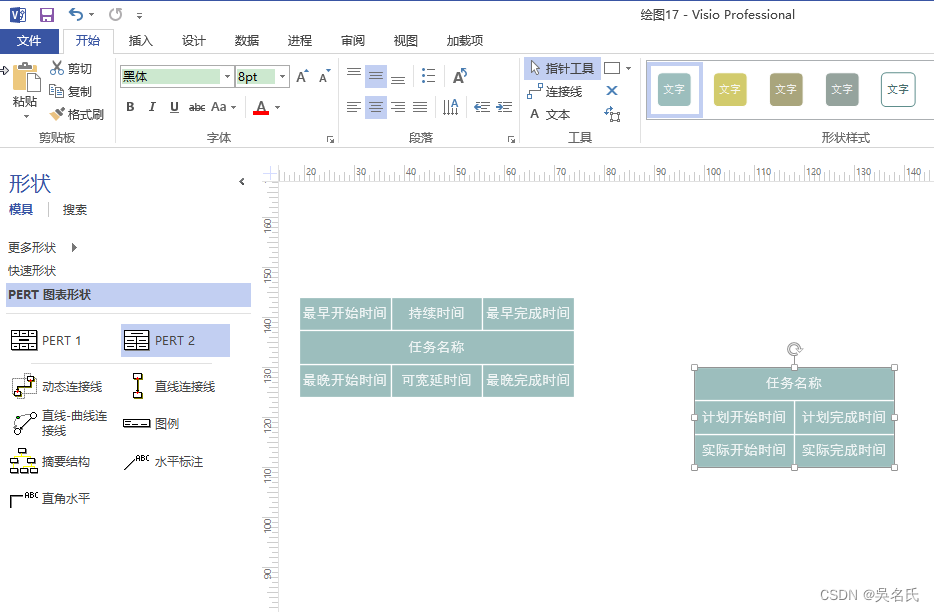This screenshot has width=934, height=612.
Task: Click the Save icon in quick access toolbar
Action: pyautogui.click(x=46, y=15)
